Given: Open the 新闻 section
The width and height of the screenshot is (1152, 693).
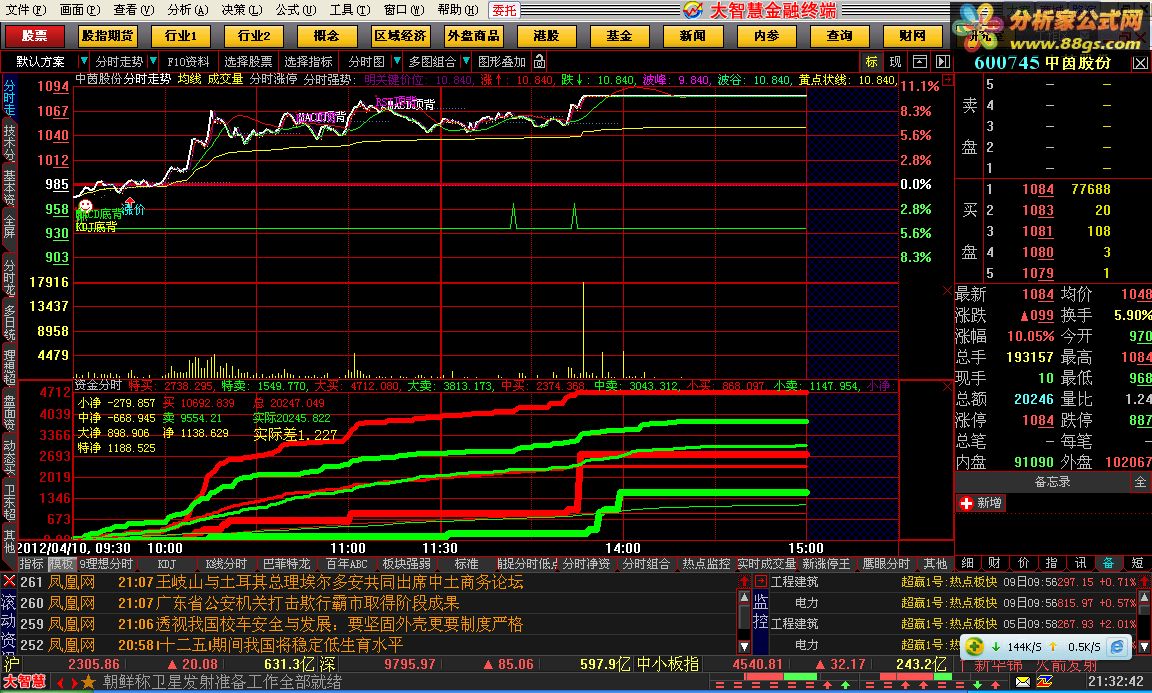Looking at the screenshot, I should tap(692, 35).
